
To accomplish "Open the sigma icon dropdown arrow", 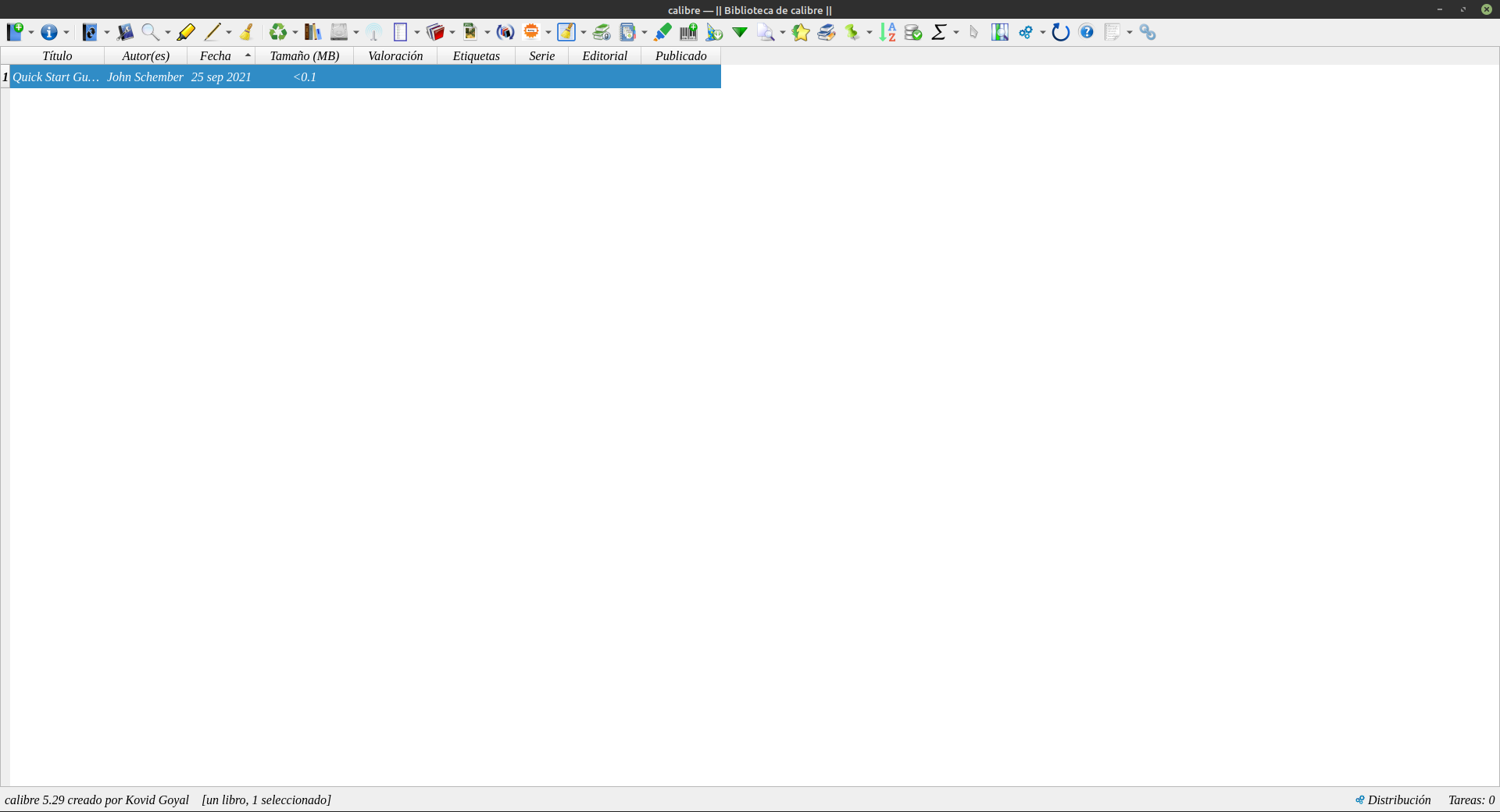I will [x=956, y=33].
